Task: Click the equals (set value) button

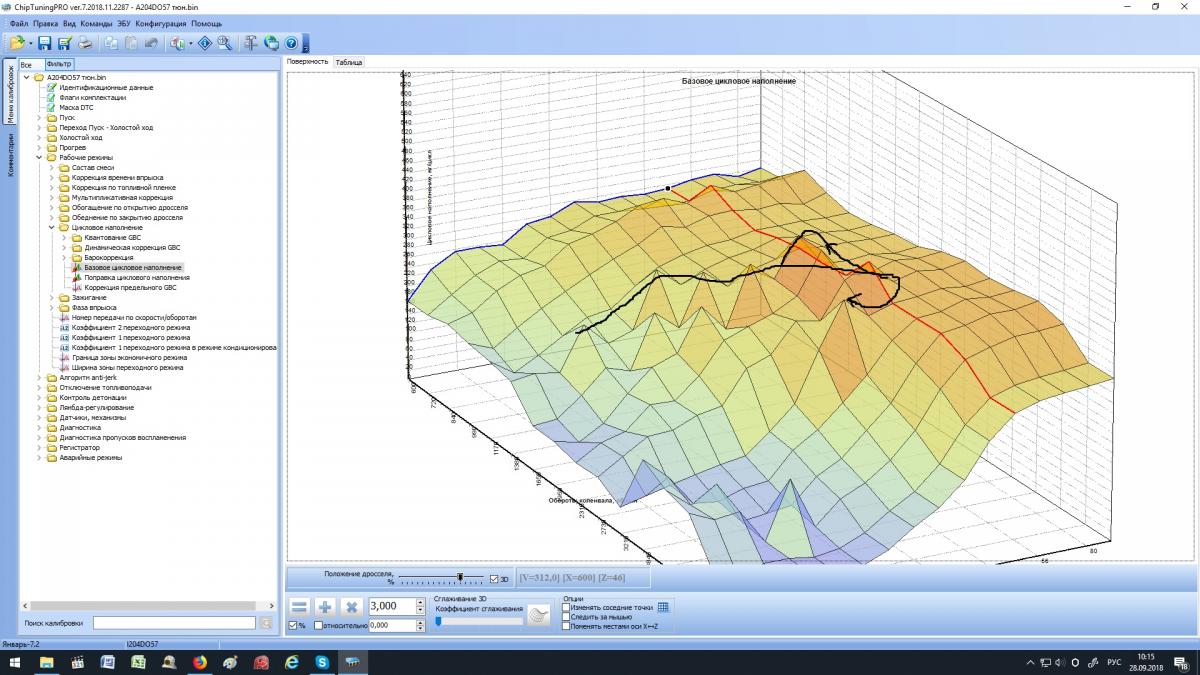Action: [299, 606]
